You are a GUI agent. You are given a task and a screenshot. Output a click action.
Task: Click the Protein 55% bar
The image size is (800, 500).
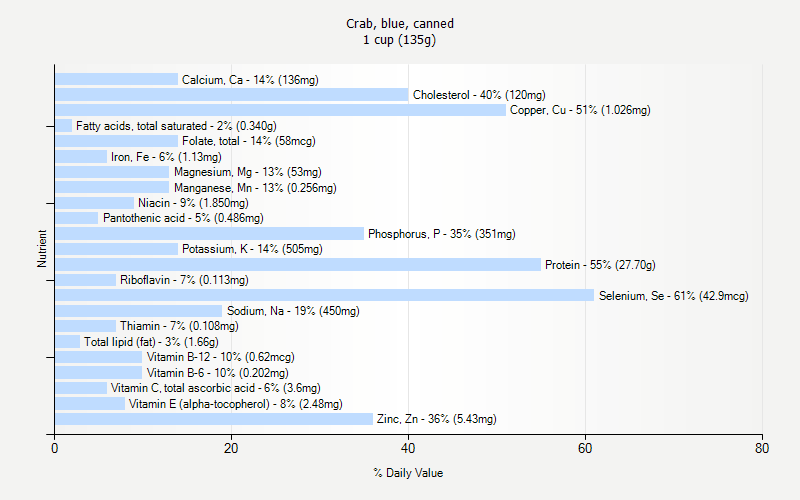(x=298, y=264)
